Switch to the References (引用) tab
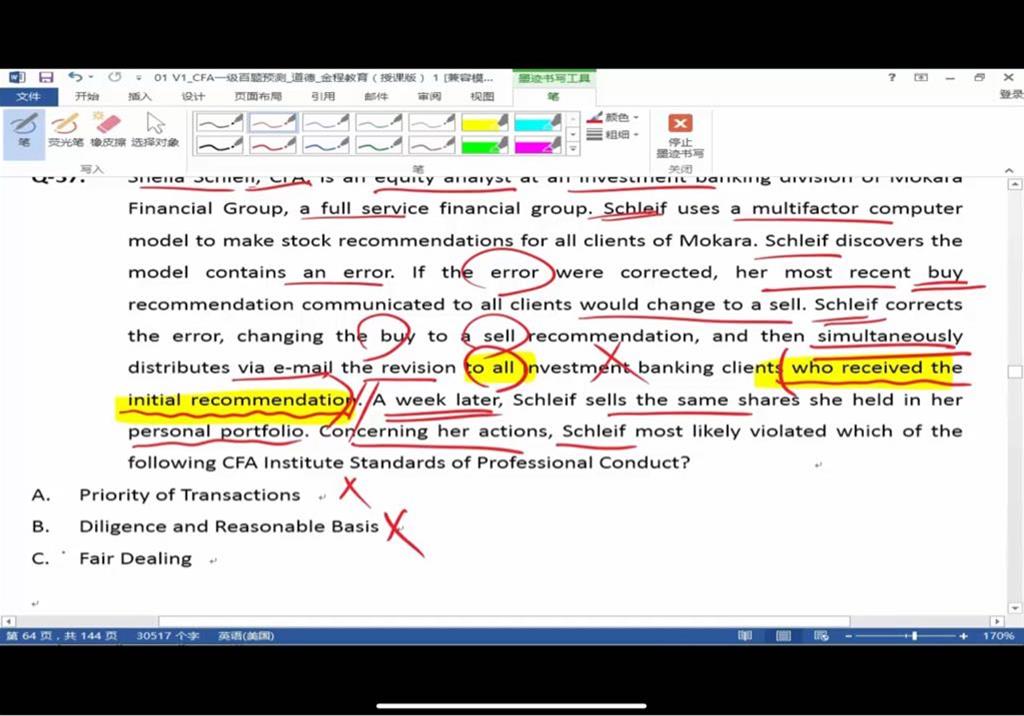 coord(323,97)
